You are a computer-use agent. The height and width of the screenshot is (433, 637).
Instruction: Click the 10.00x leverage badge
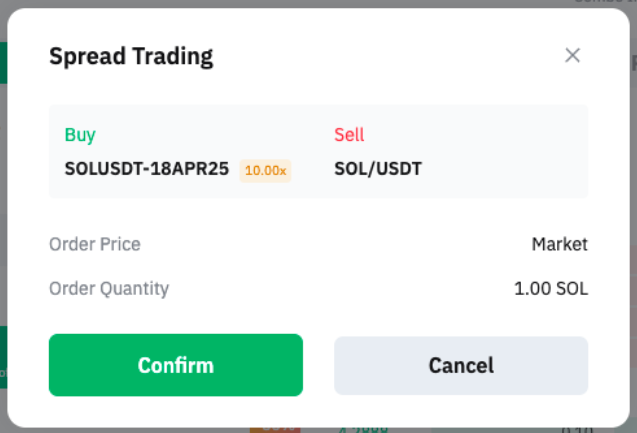(x=265, y=170)
